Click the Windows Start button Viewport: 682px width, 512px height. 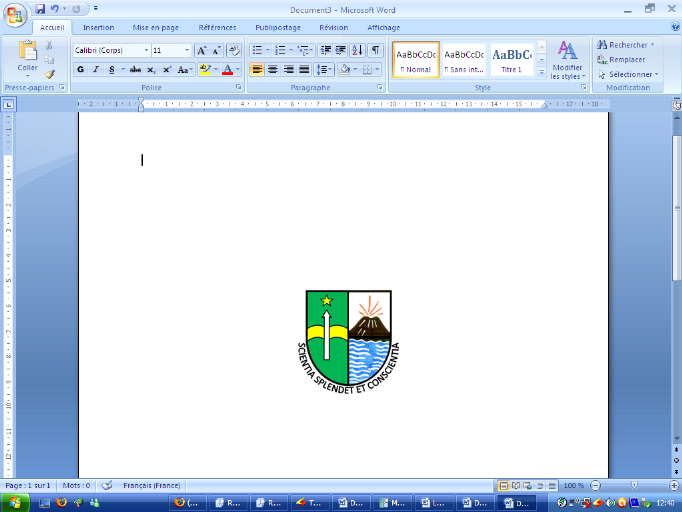point(16,502)
